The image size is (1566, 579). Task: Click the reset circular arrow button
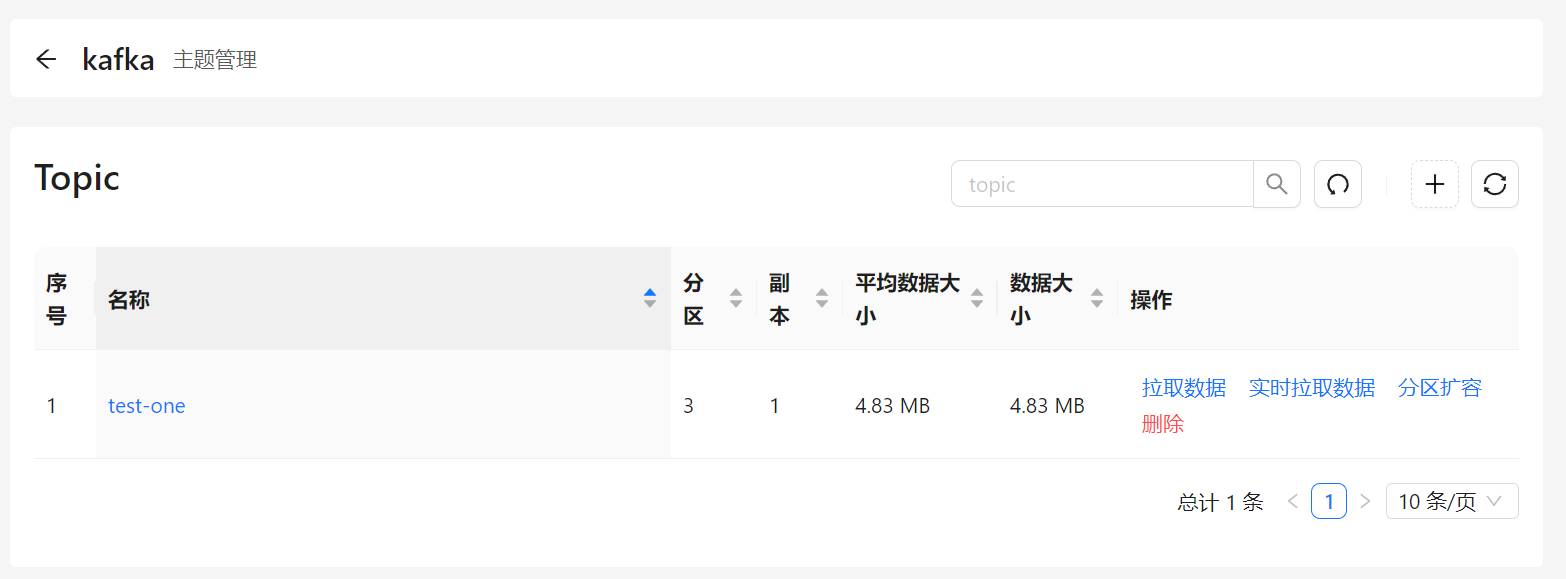(1338, 184)
